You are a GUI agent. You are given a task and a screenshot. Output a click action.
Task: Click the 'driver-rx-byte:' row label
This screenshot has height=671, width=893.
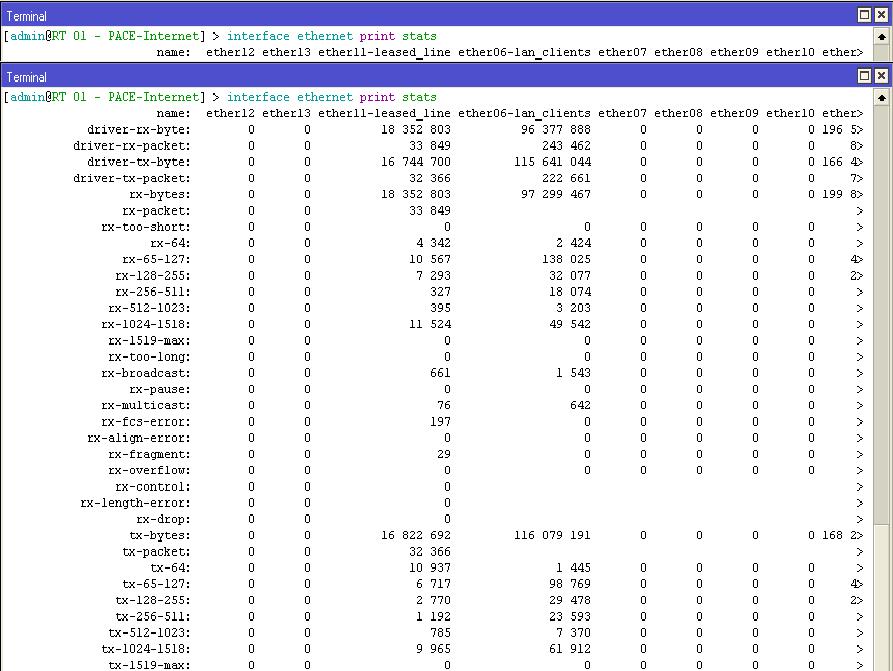139,130
